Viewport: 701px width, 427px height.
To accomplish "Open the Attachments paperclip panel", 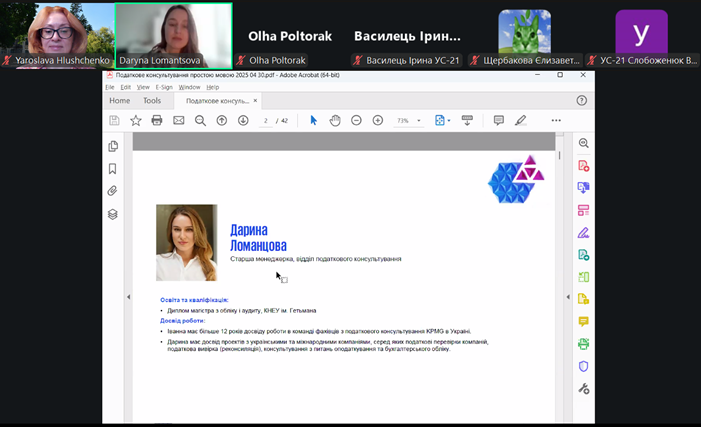I will coord(113,191).
